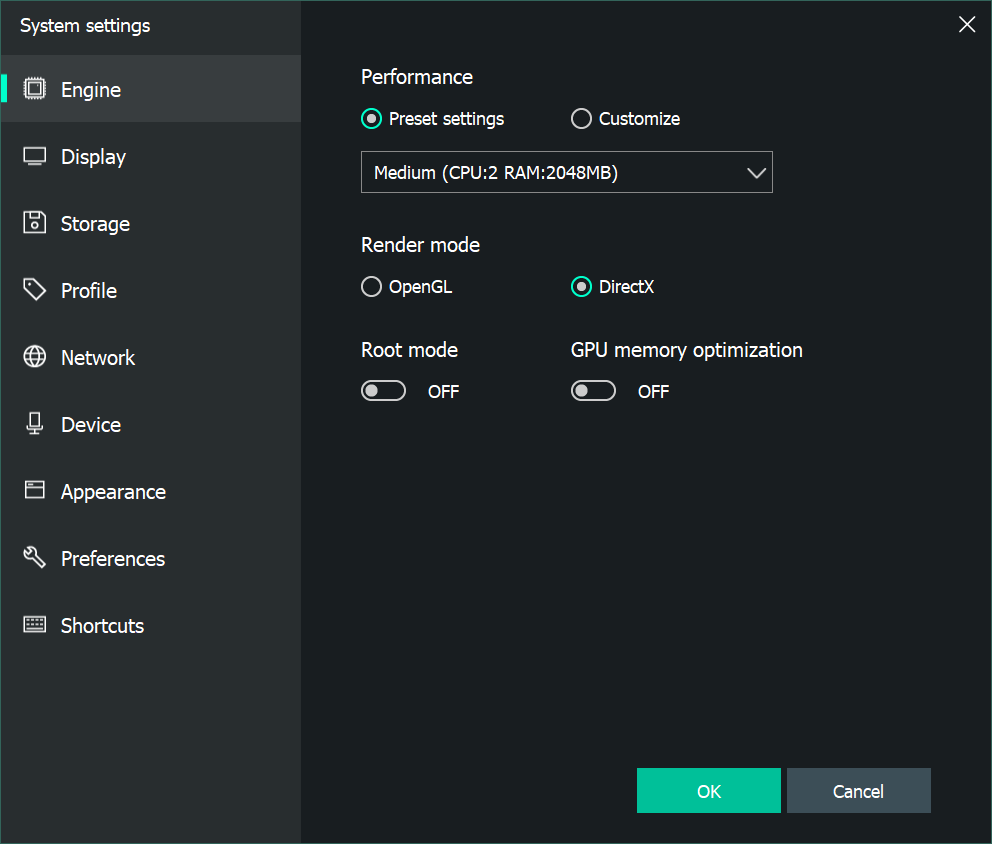Click the Appearance window icon
The width and height of the screenshot is (992, 844).
pos(35,490)
